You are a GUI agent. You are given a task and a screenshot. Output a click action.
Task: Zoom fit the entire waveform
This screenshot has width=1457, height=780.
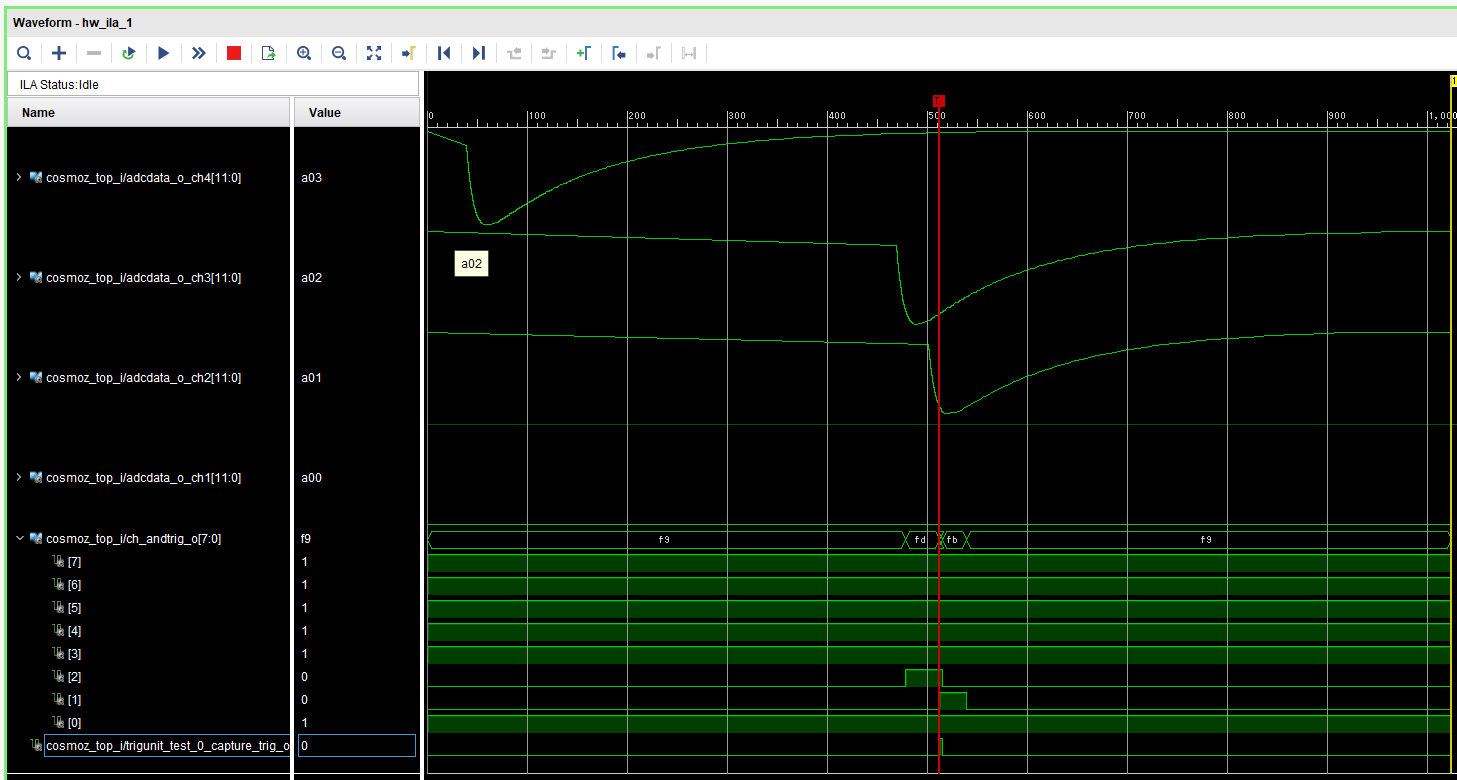[374, 53]
